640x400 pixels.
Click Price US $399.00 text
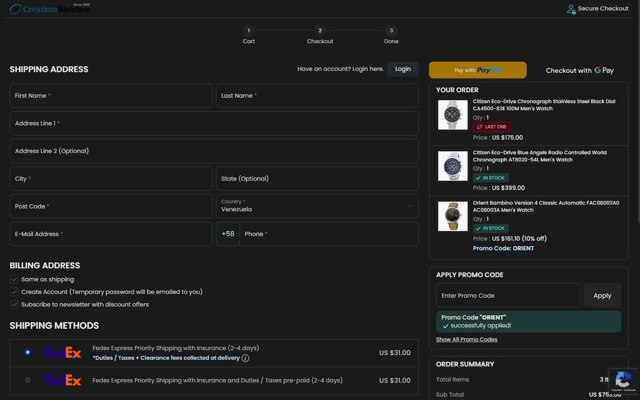pos(499,188)
